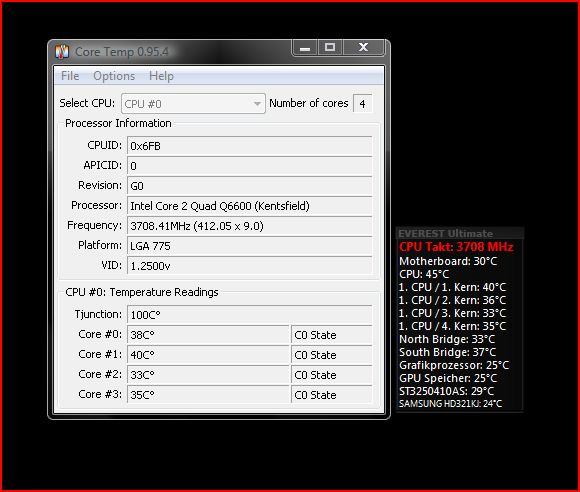Click the Core #2 temperature 33C°
Image resolution: width=580 pixels, height=492 pixels.
pyautogui.click(x=208, y=375)
